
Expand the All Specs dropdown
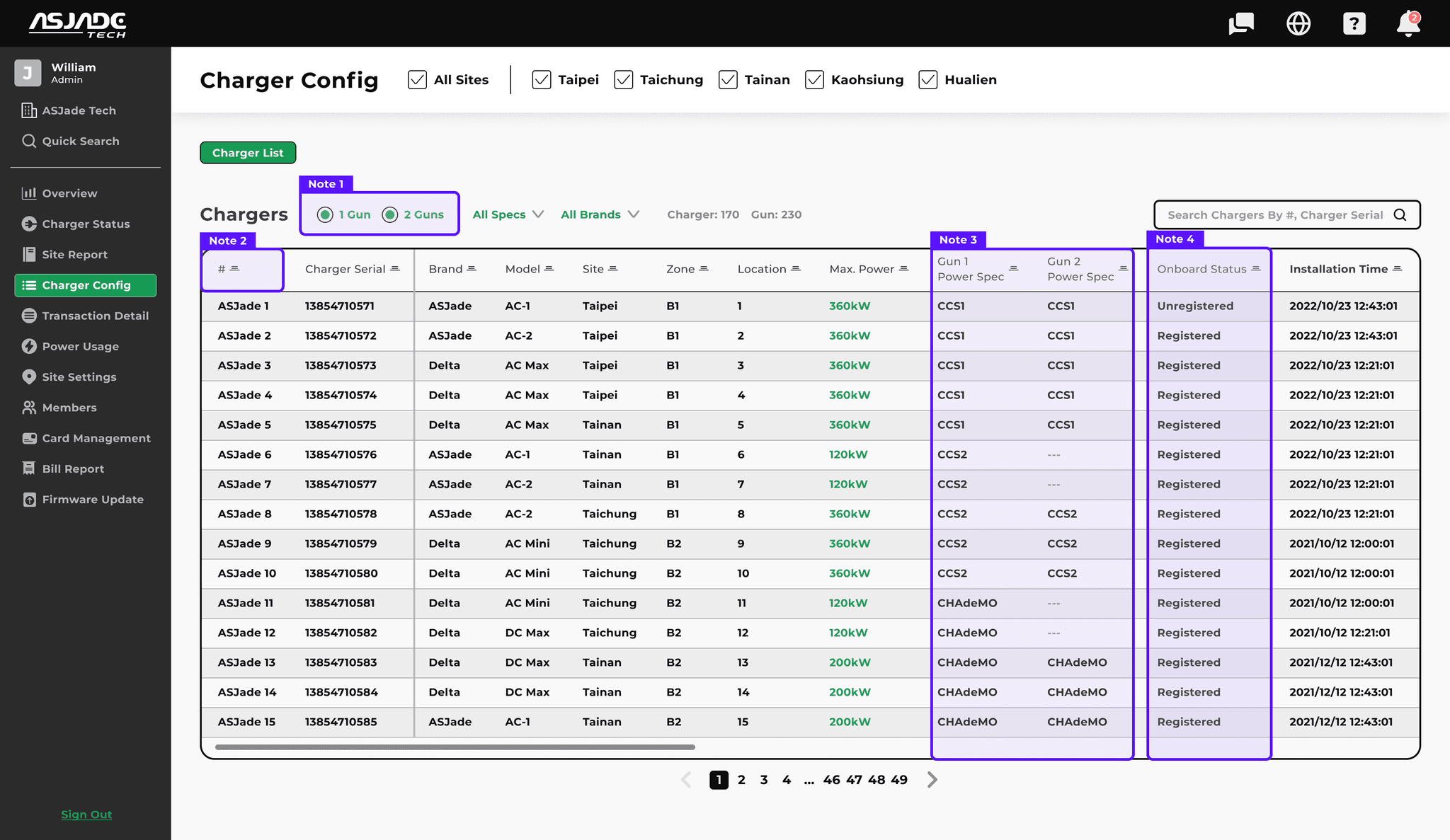(508, 214)
